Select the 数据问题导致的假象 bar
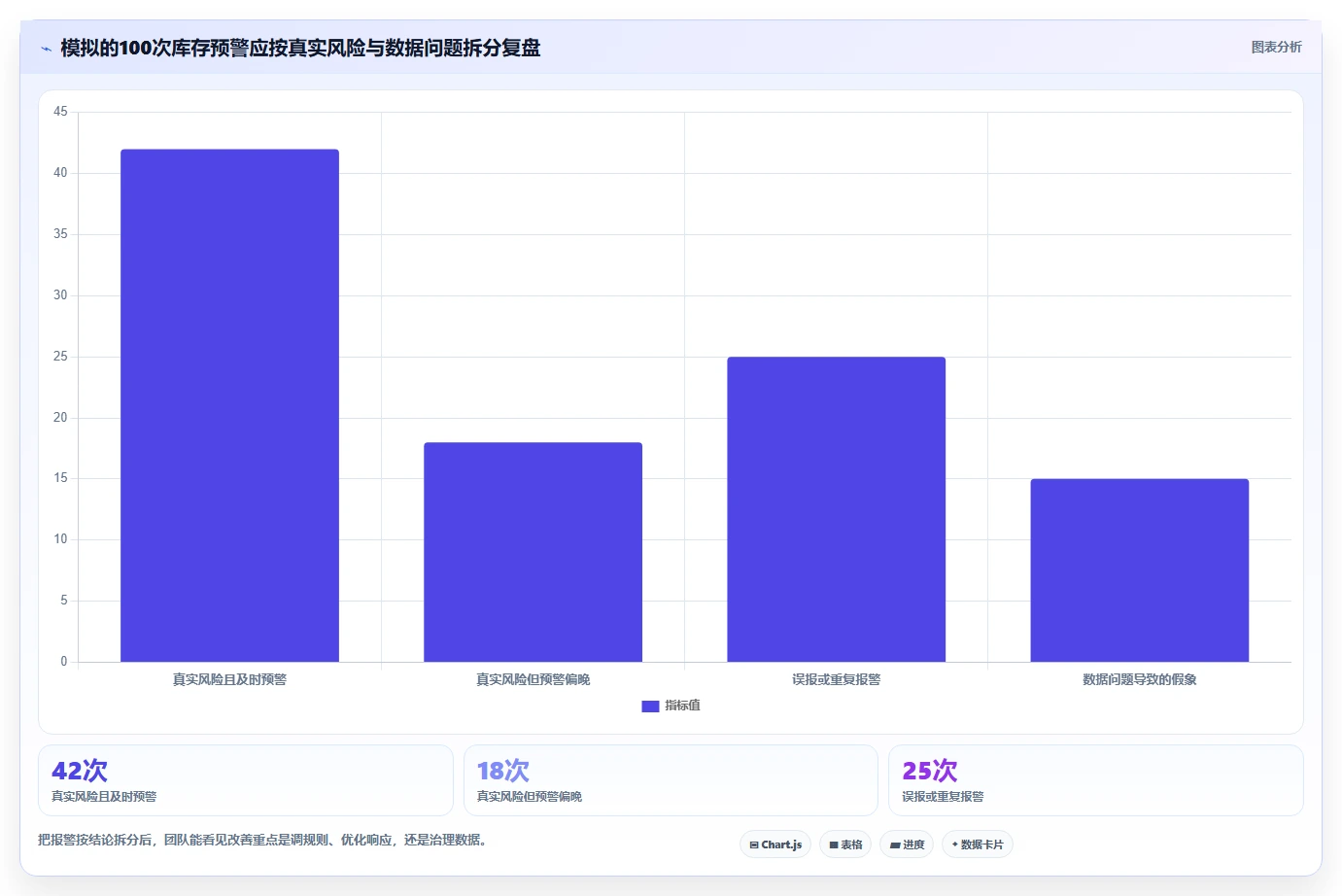This screenshot has width=1342, height=896. click(x=1139, y=570)
